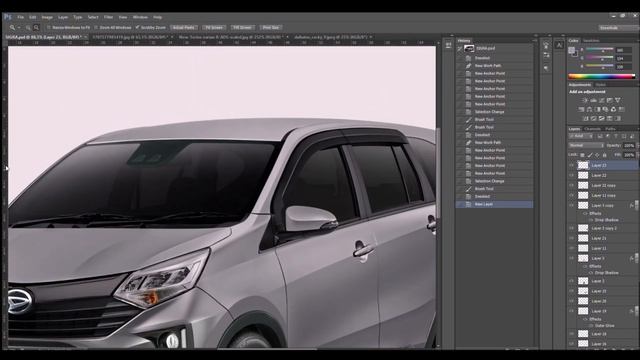Filter layers by type layers icon
The image size is (640, 360).
(616, 136)
